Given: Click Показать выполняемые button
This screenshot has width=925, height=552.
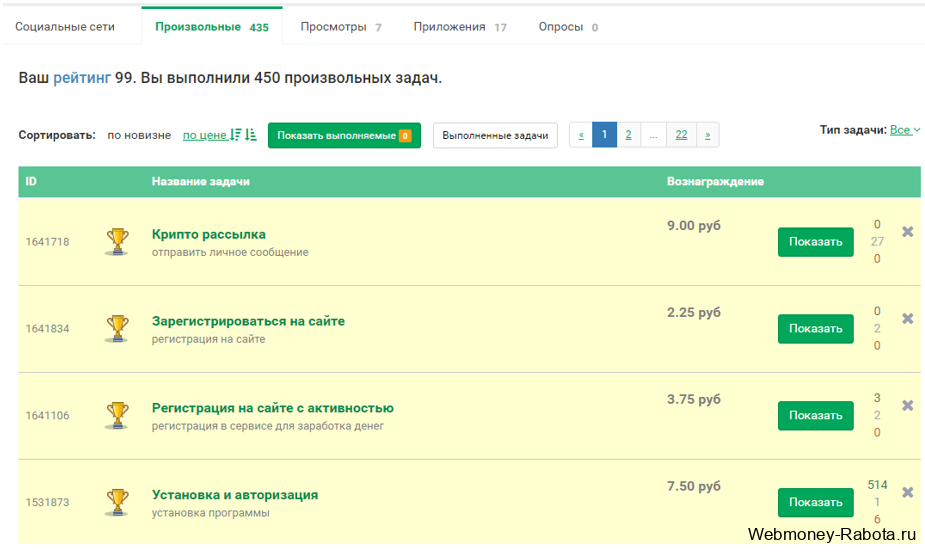Looking at the screenshot, I should (x=345, y=136).
